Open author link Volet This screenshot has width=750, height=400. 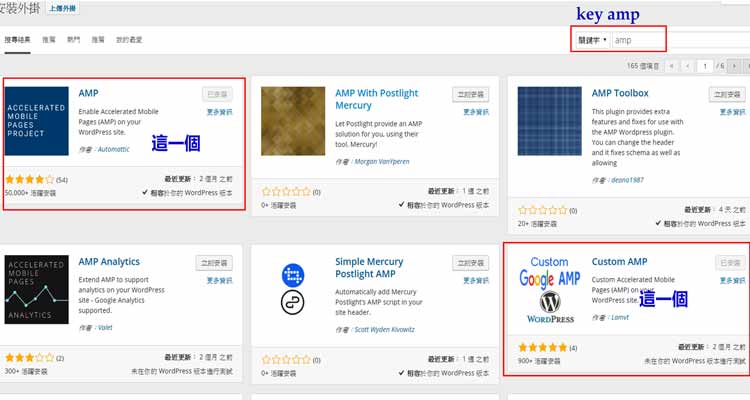coord(105,328)
